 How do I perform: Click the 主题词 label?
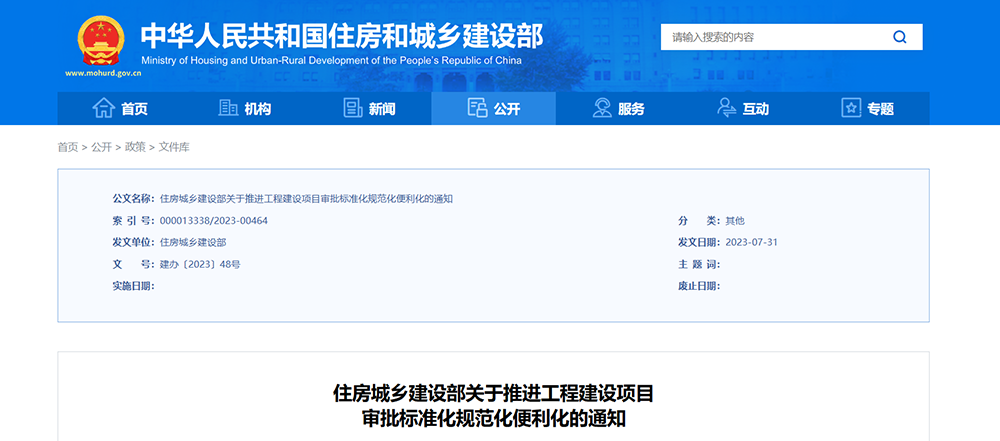[x=700, y=264]
